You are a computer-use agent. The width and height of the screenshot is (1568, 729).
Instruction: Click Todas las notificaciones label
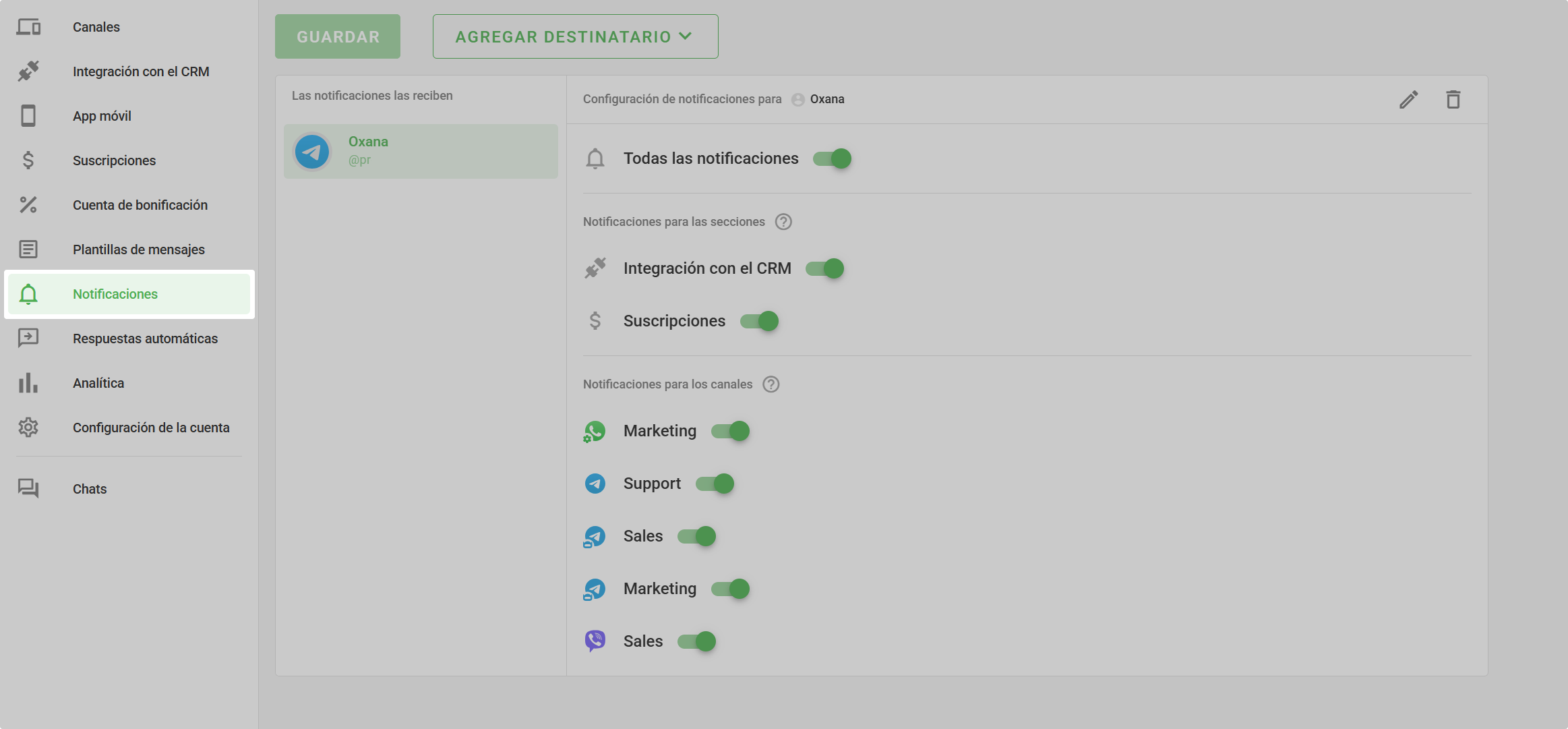click(711, 158)
